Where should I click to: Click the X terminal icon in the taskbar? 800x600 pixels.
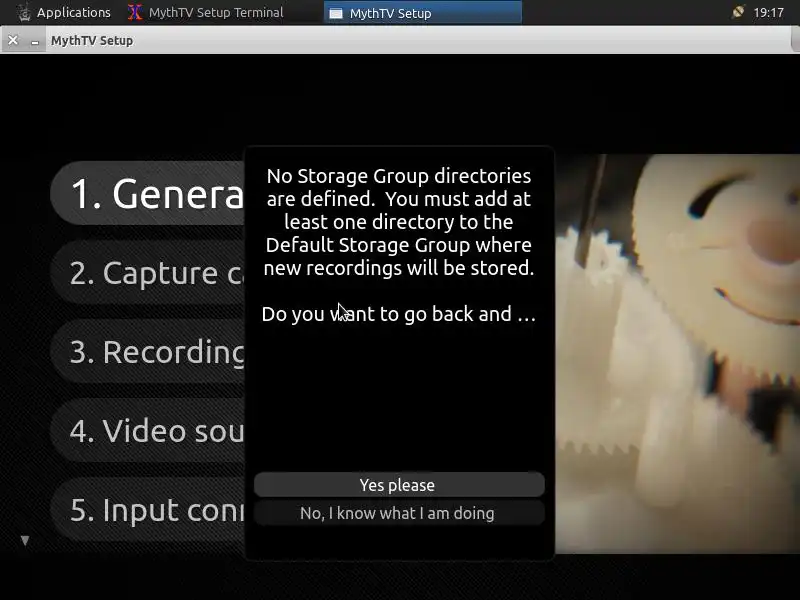[135, 12]
